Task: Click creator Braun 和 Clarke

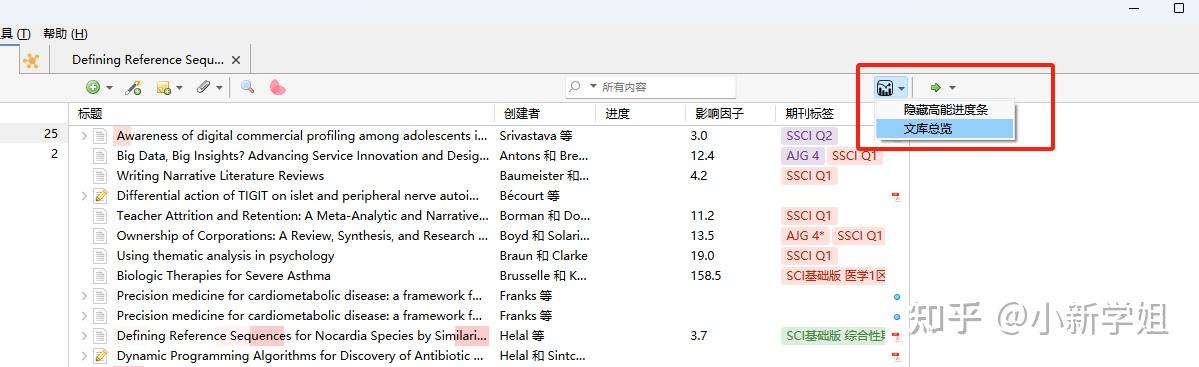Action: [x=544, y=255]
